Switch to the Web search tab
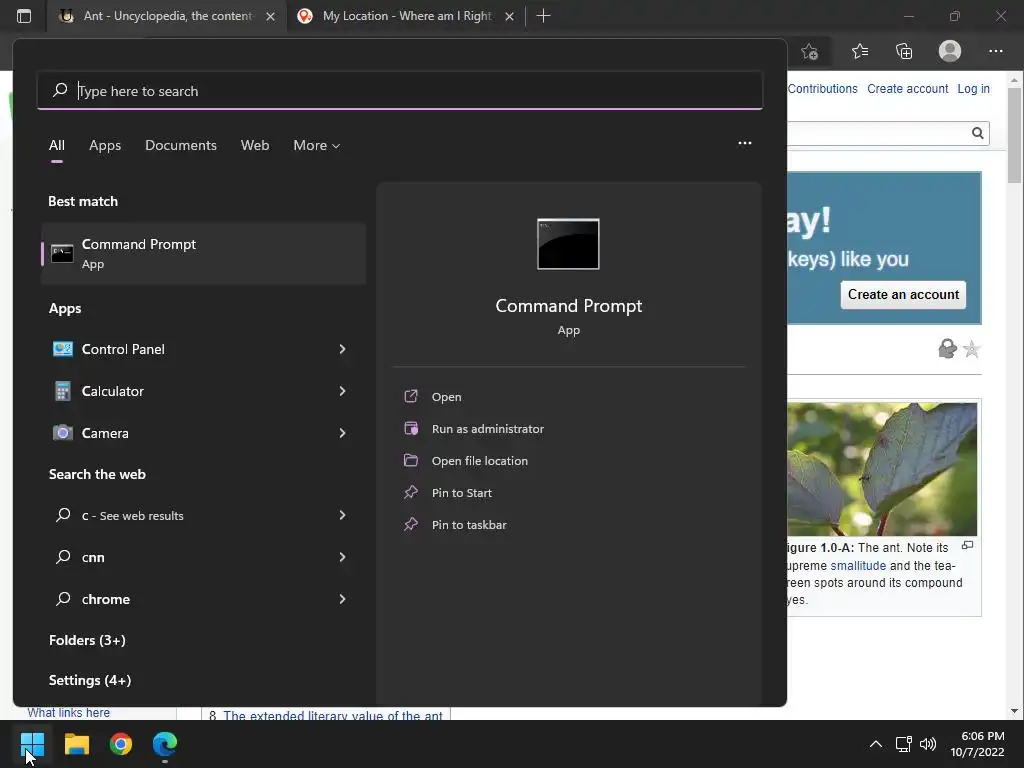 tap(255, 145)
